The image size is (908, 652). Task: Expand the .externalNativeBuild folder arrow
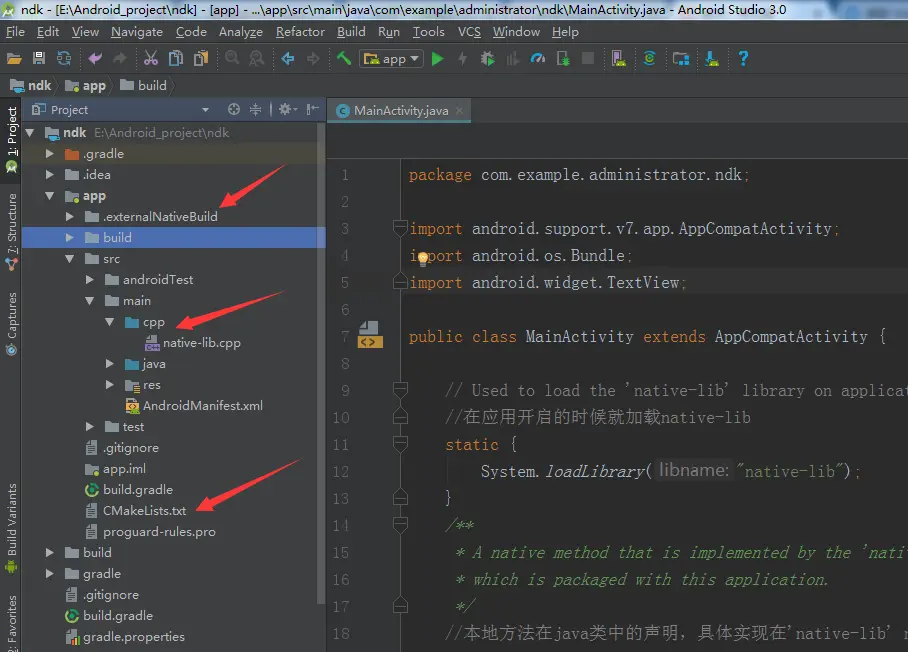[x=69, y=217]
